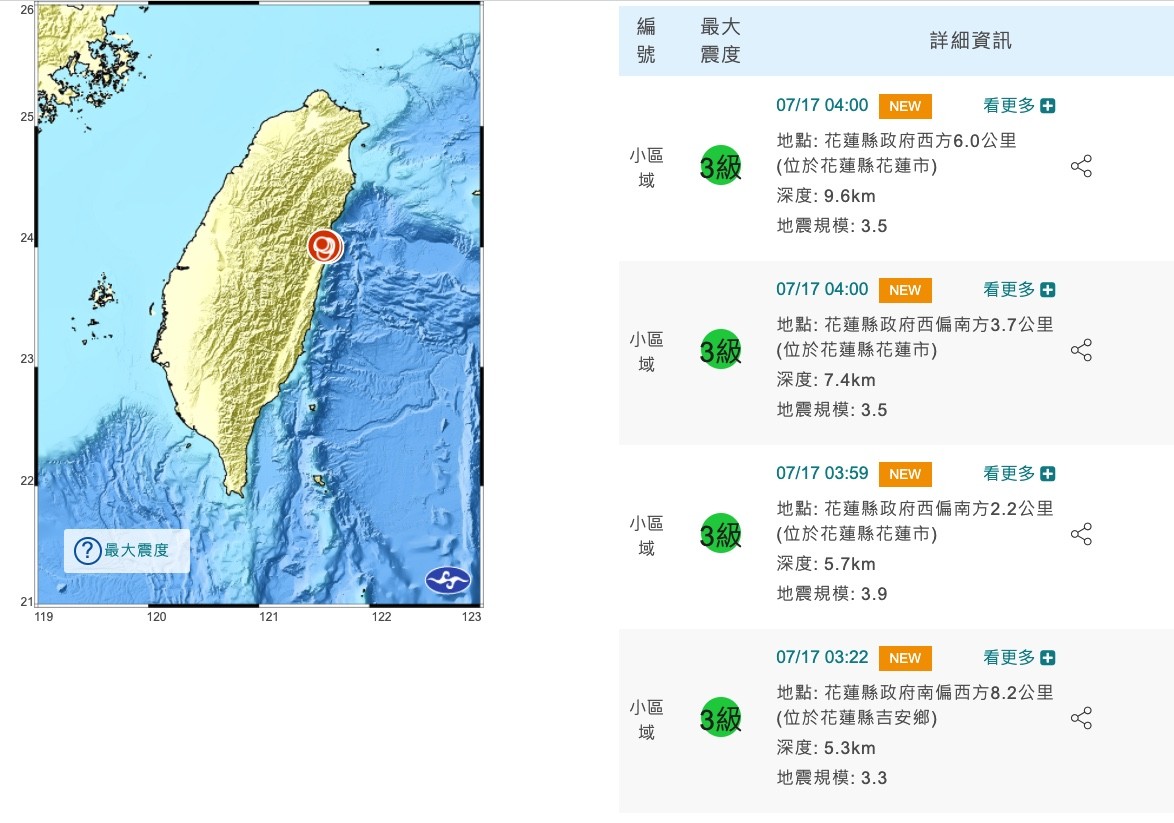Image resolution: width=1174 pixels, height=823 pixels.
Task: Click the 3級 intensity badge for 吉安鄉 quake
Action: (x=720, y=718)
